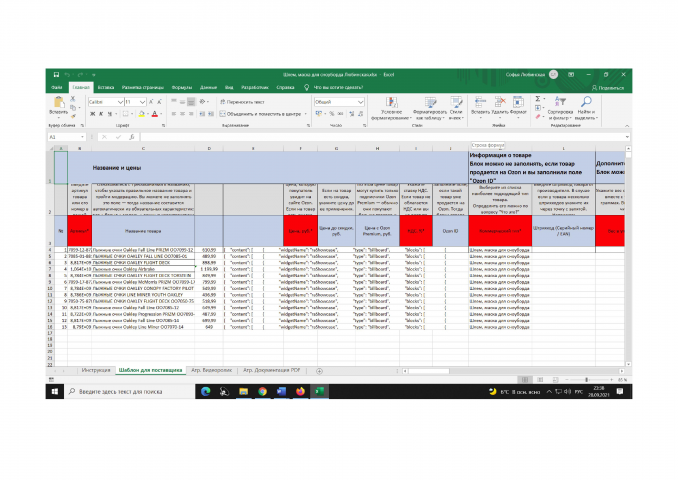Click the Borders icon in the Font group
678x480 pixels.
(x=123, y=115)
